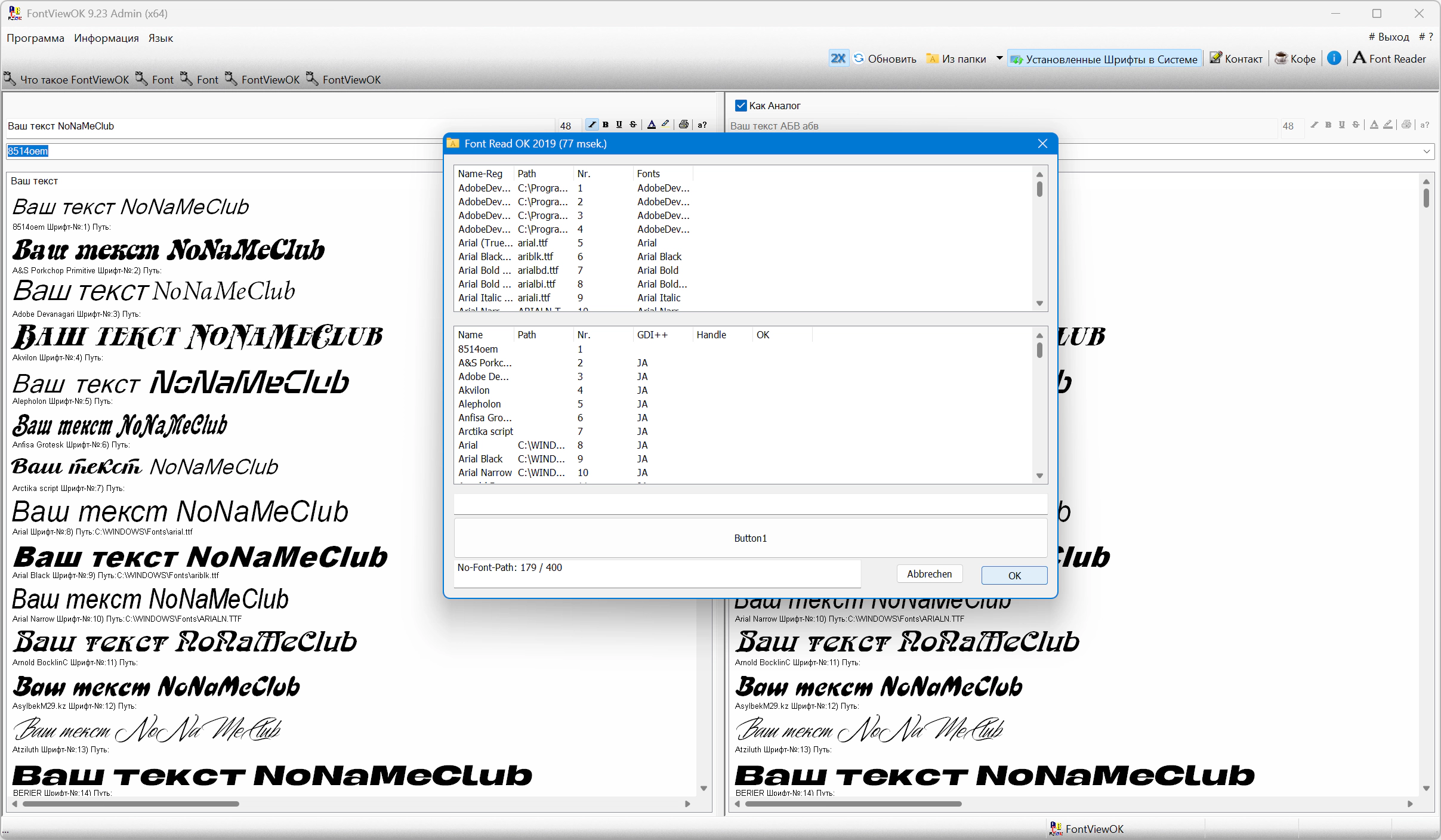Apply bold formatting in left panel
This screenshot has height=840, width=1441.
point(606,125)
